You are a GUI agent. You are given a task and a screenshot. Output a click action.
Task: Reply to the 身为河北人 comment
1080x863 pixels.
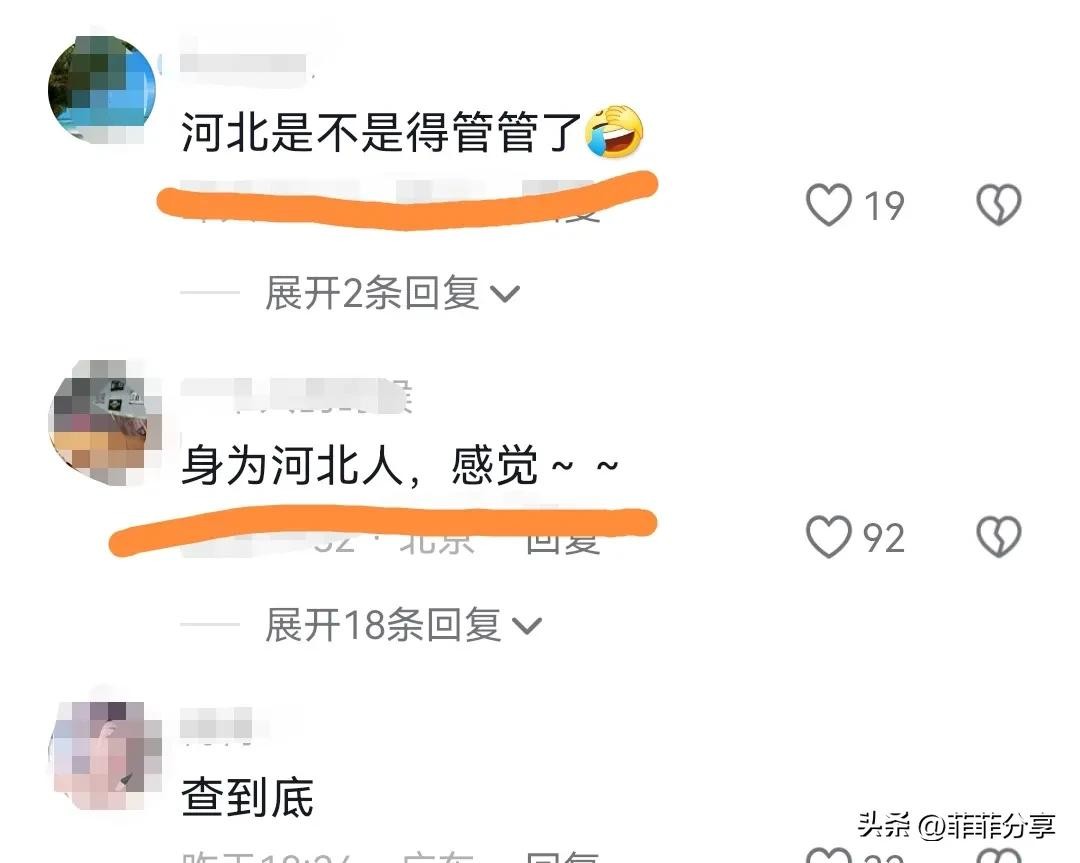(x=563, y=543)
